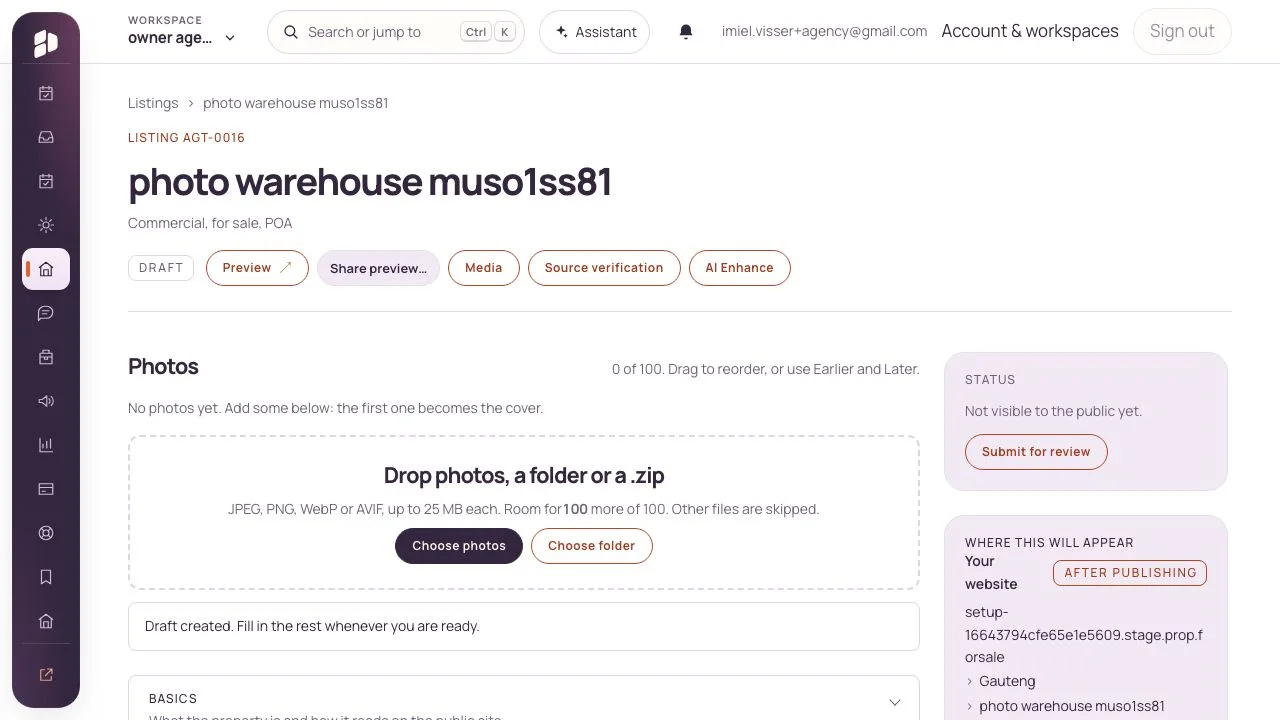
Task: Open the chat bubble sidebar icon
Action: pyautogui.click(x=46, y=313)
